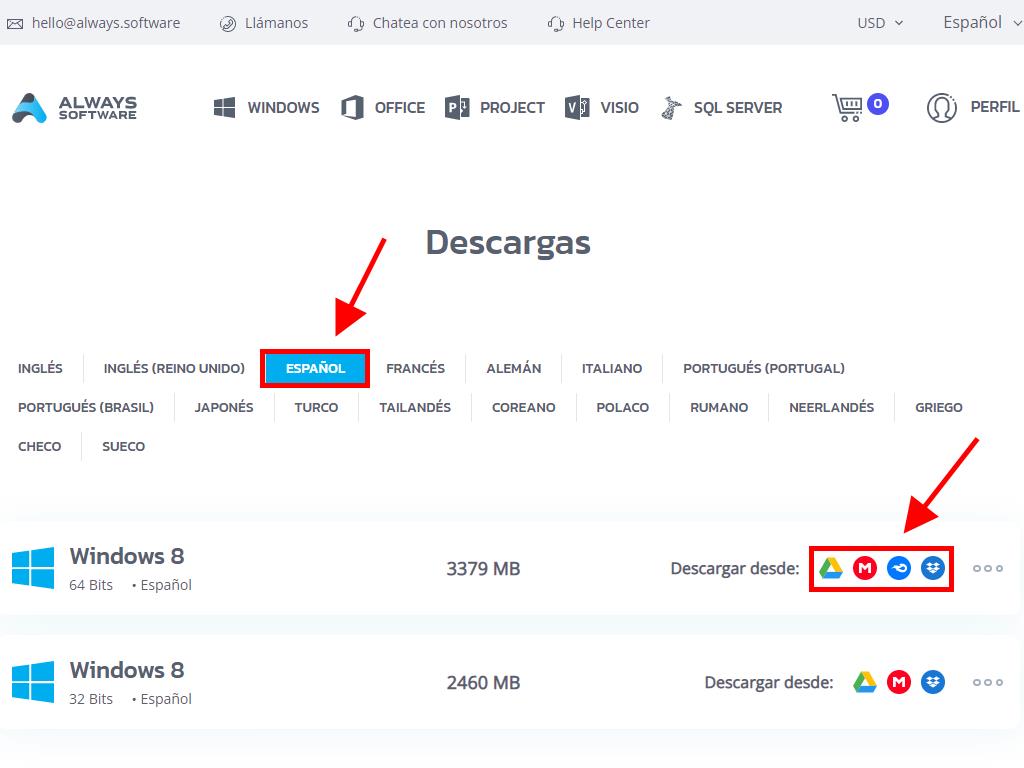Image resolution: width=1024 pixels, height=768 pixels.
Task: Select the PORTUGUÉS (BRASIL) tab
Action: [86, 408]
